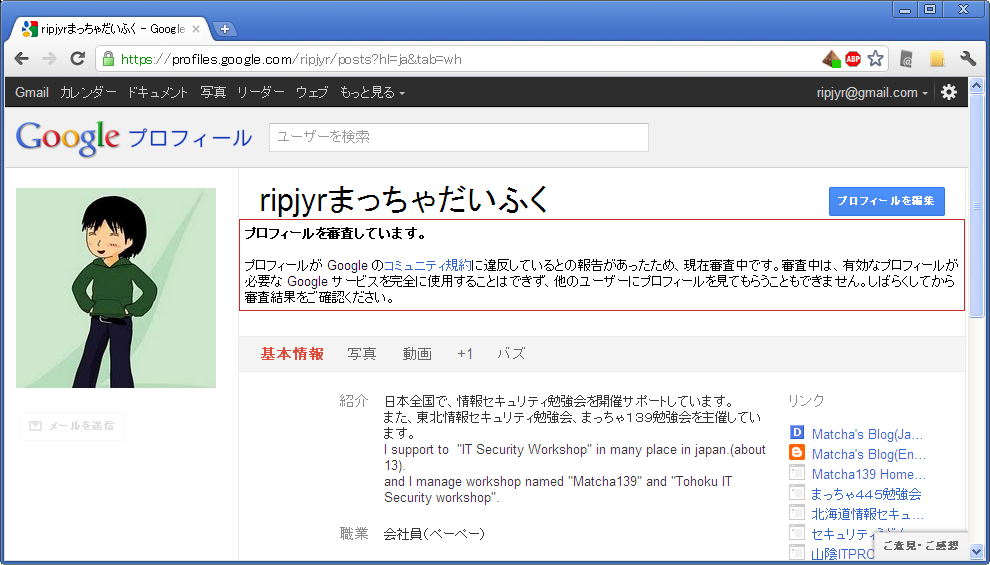Open Matcha139 Home… link
This screenshot has width=990, height=565.
[869, 474]
